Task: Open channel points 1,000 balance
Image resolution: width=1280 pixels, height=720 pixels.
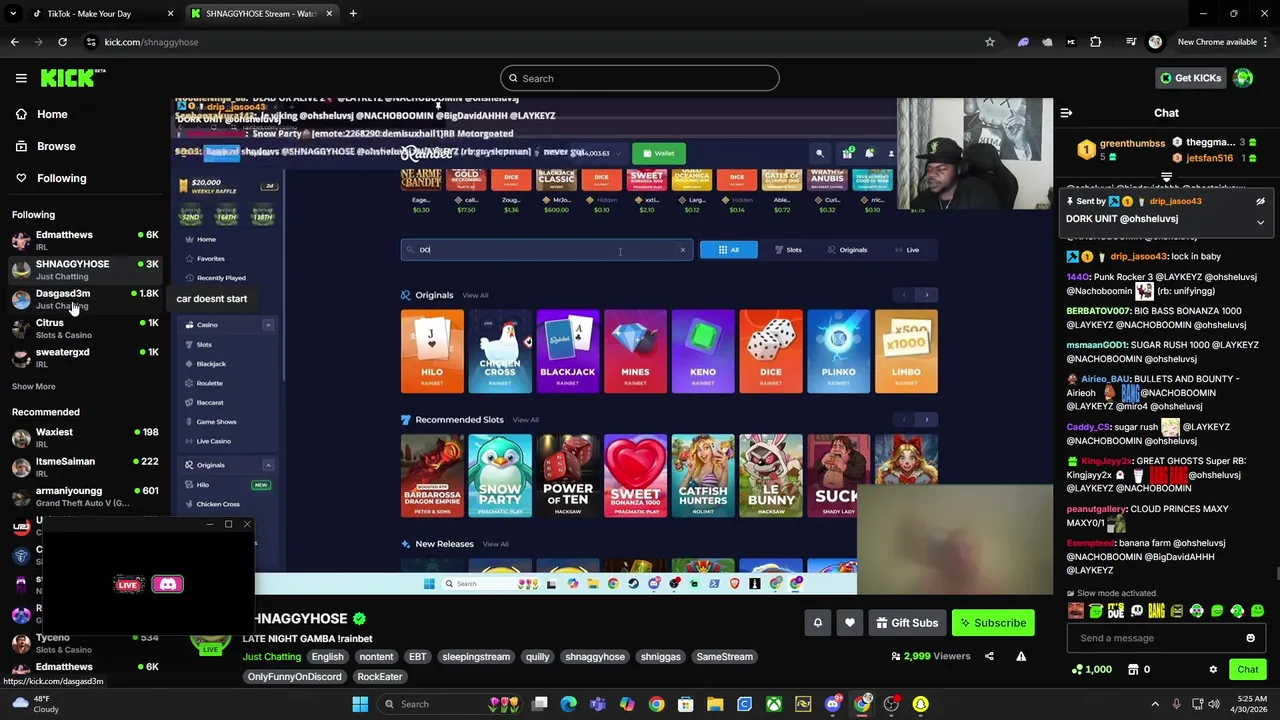Action: coord(1091,670)
